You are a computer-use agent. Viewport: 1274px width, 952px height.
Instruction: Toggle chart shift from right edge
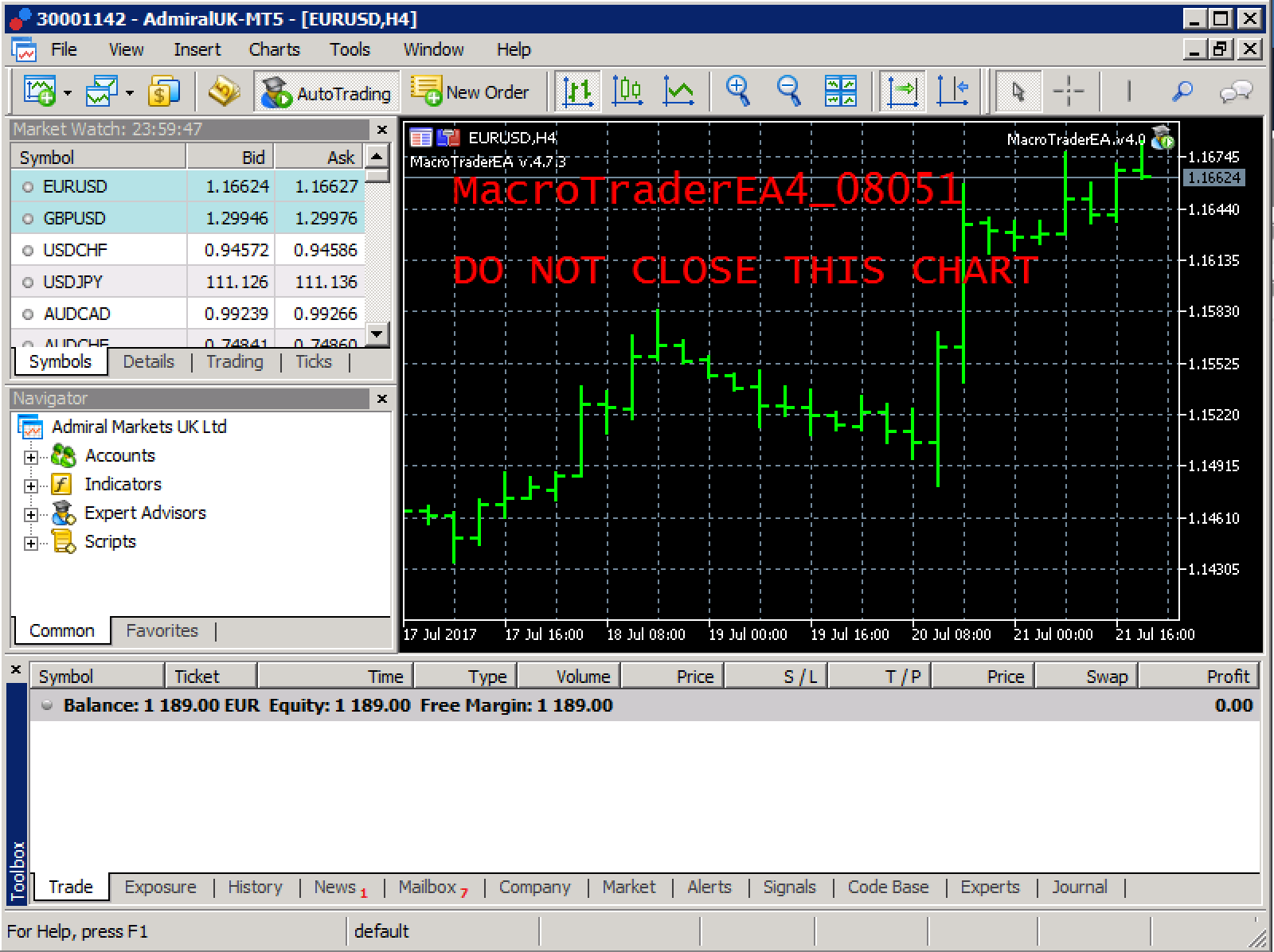[952, 92]
